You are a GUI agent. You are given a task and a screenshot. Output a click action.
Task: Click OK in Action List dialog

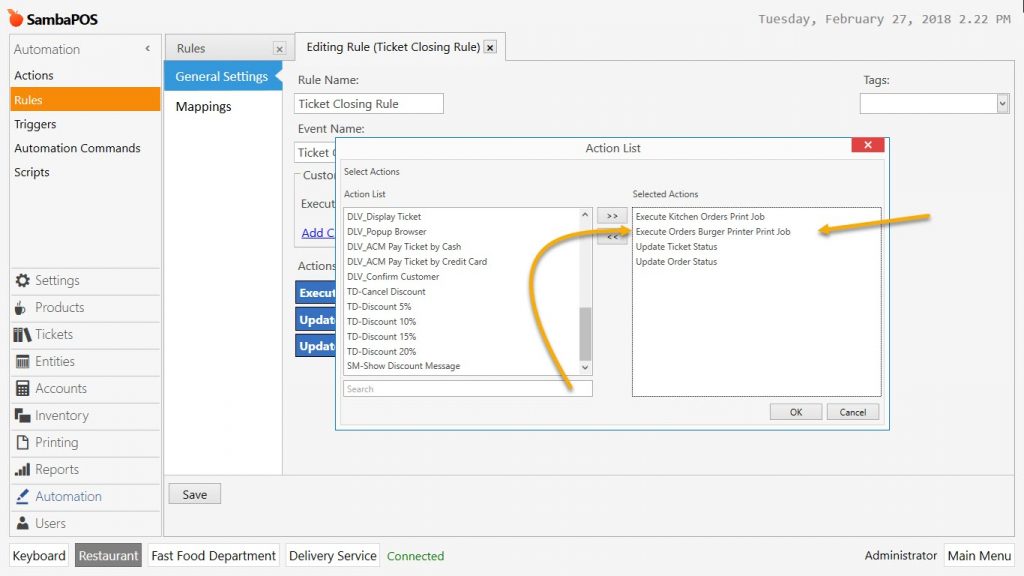[x=795, y=412]
